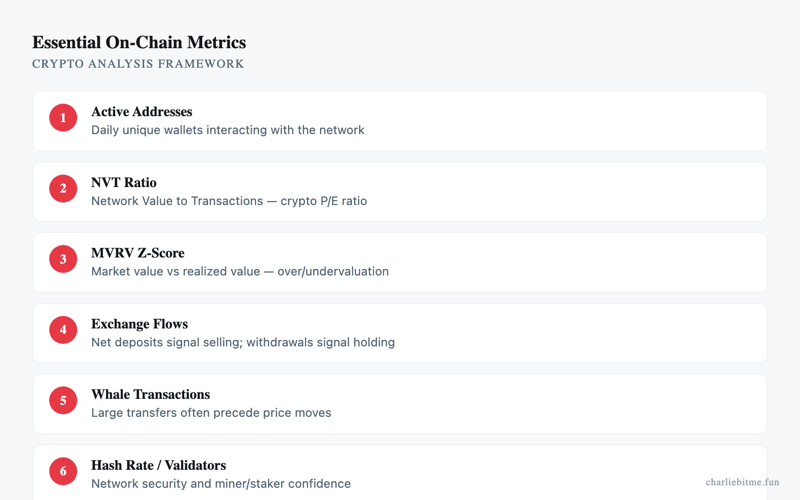The image size is (800, 500).
Task: Click the red number 6 badge
Action: [x=63, y=471]
